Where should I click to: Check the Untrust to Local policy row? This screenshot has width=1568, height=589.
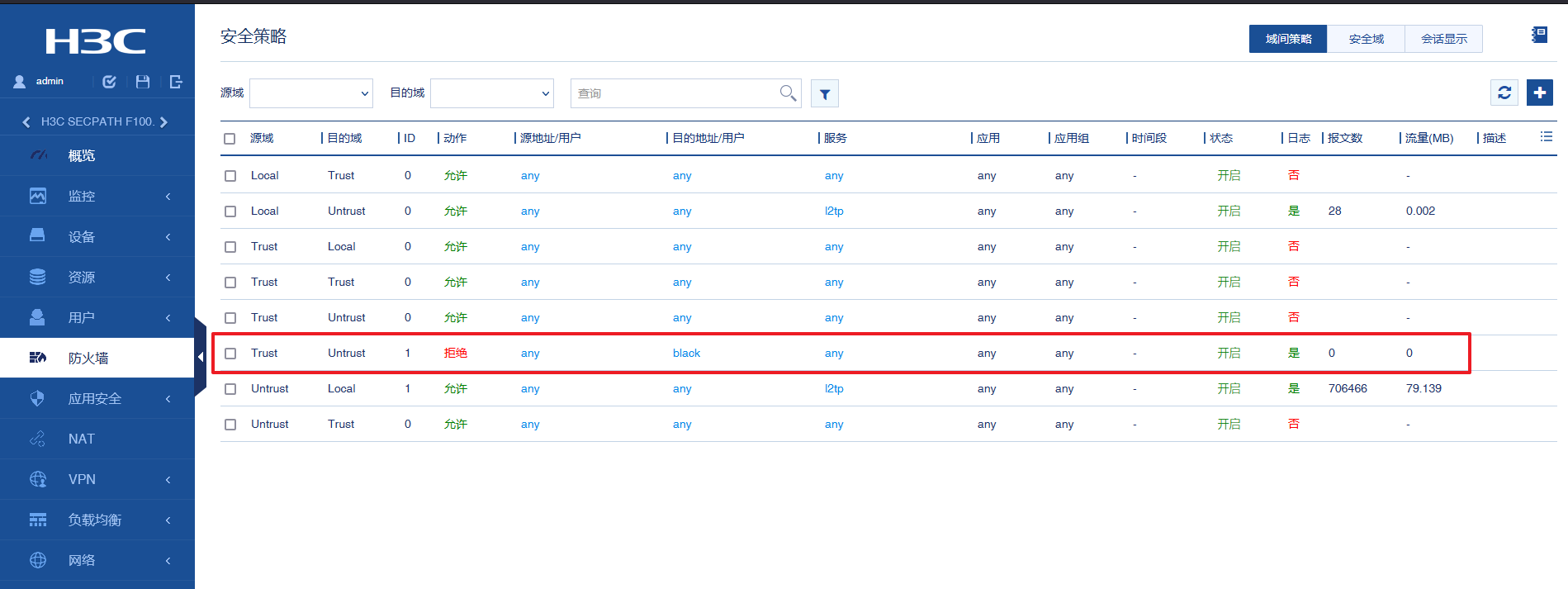pos(230,389)
